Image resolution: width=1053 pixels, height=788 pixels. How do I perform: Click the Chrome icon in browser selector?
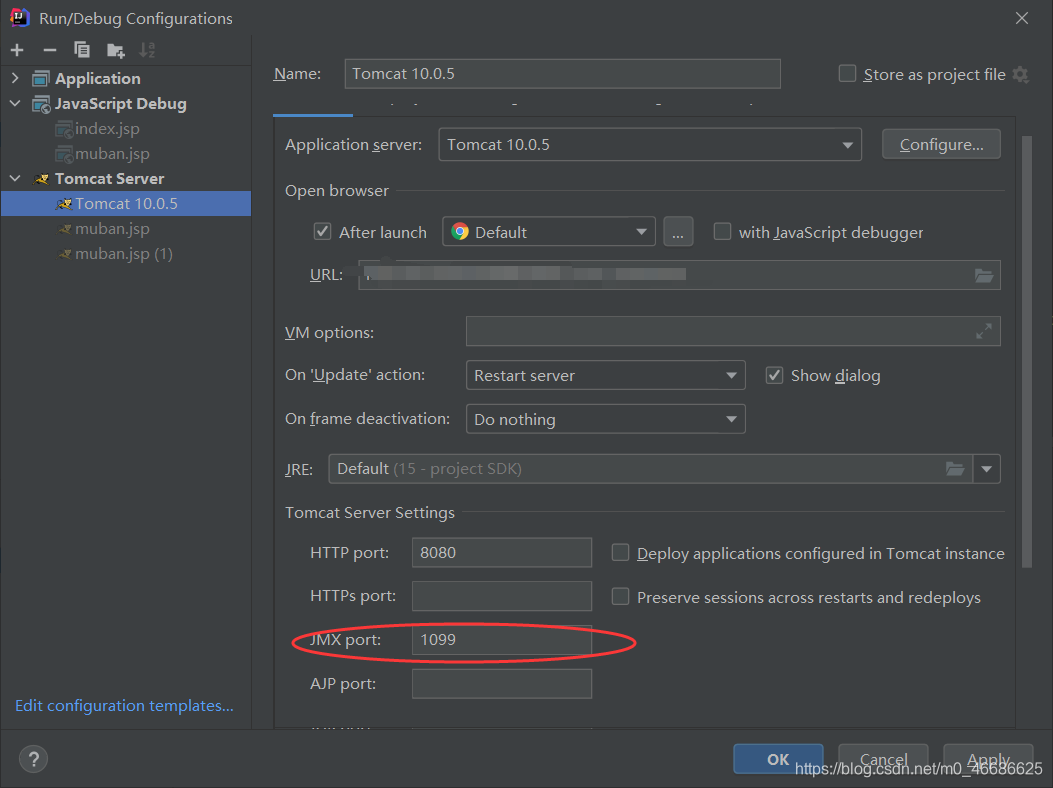pos(460,232)
